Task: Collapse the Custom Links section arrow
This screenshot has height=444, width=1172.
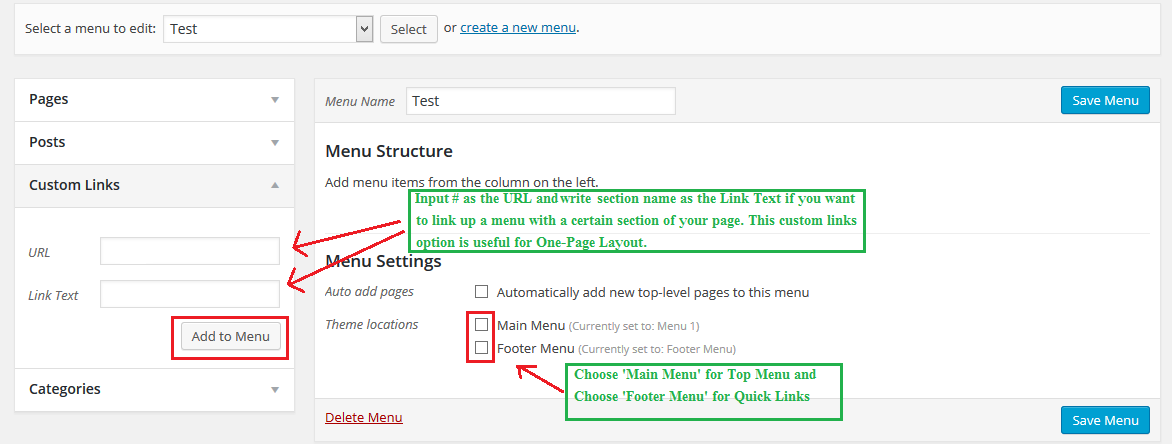Action: 275,186
